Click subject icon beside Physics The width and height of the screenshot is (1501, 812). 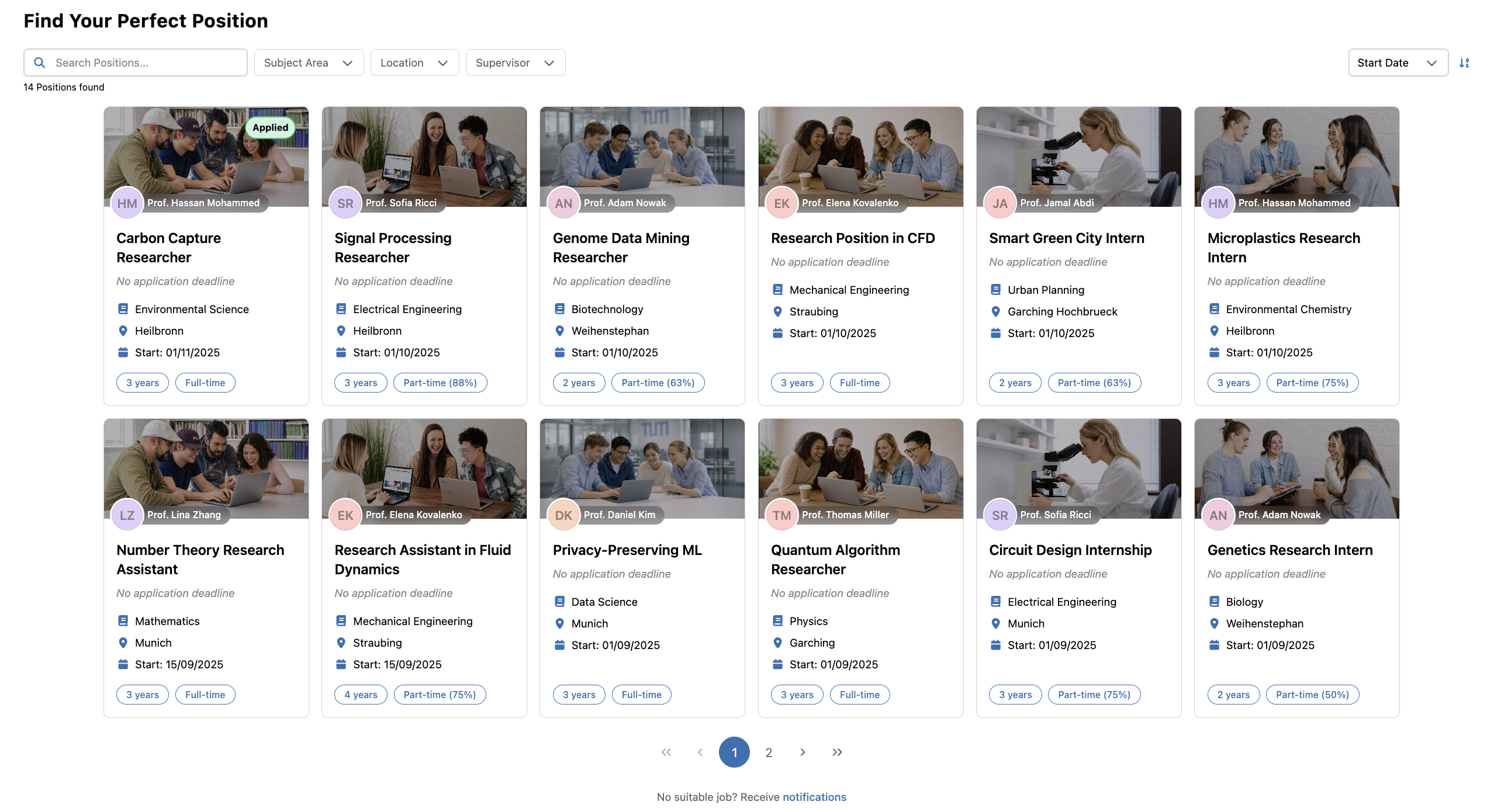(777, 621)
